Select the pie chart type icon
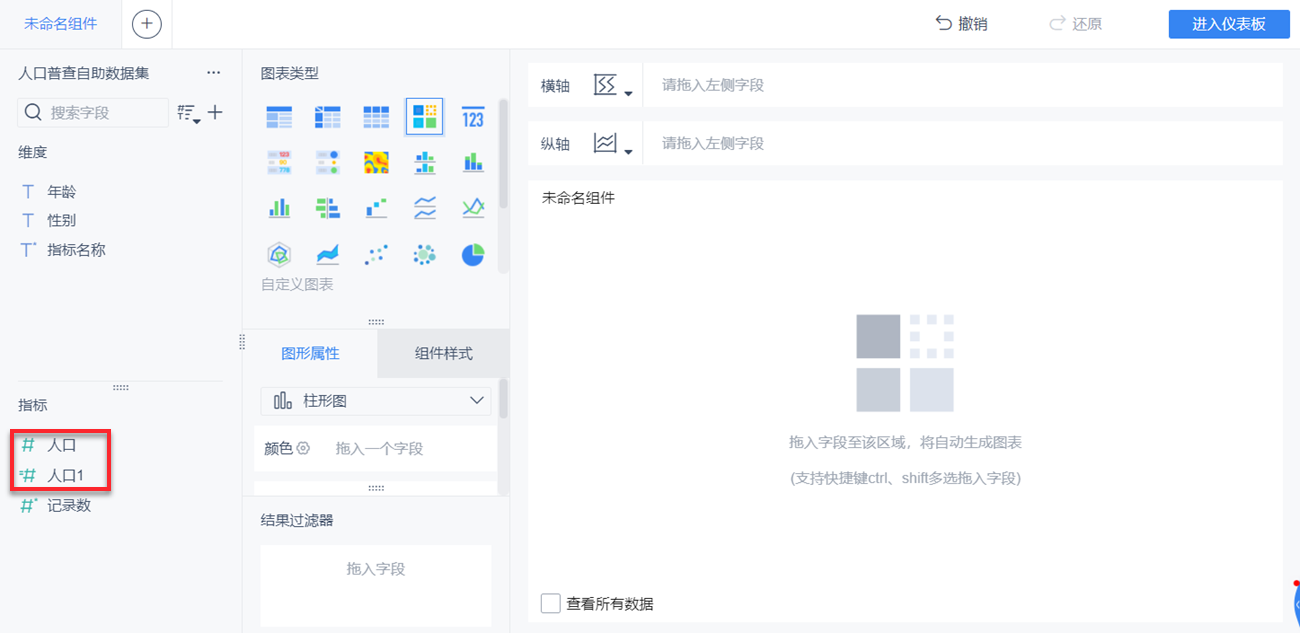The width and height of the screenshot is (1300, 633). [x=473, y=255]
